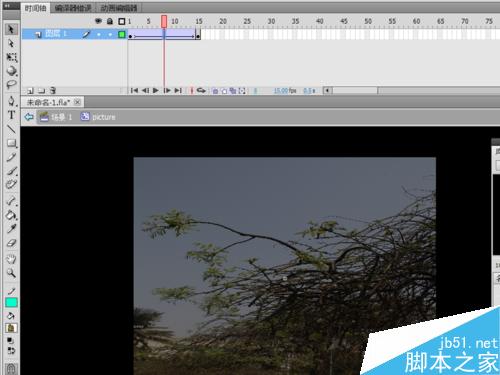The width and height of the screenshot is (500, 375).
Task: Toggle visibility dot of 图层 1
Action: [99, 34]
